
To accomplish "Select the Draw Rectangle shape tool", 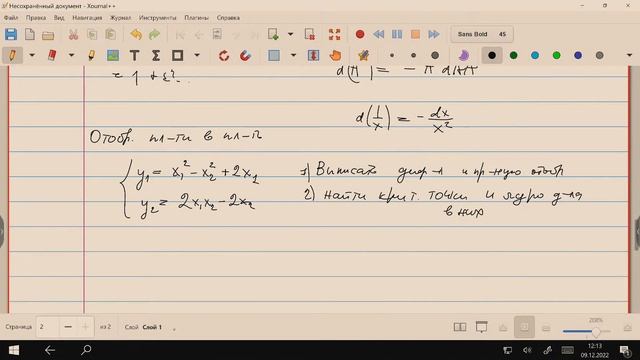I will pos(177,56).
